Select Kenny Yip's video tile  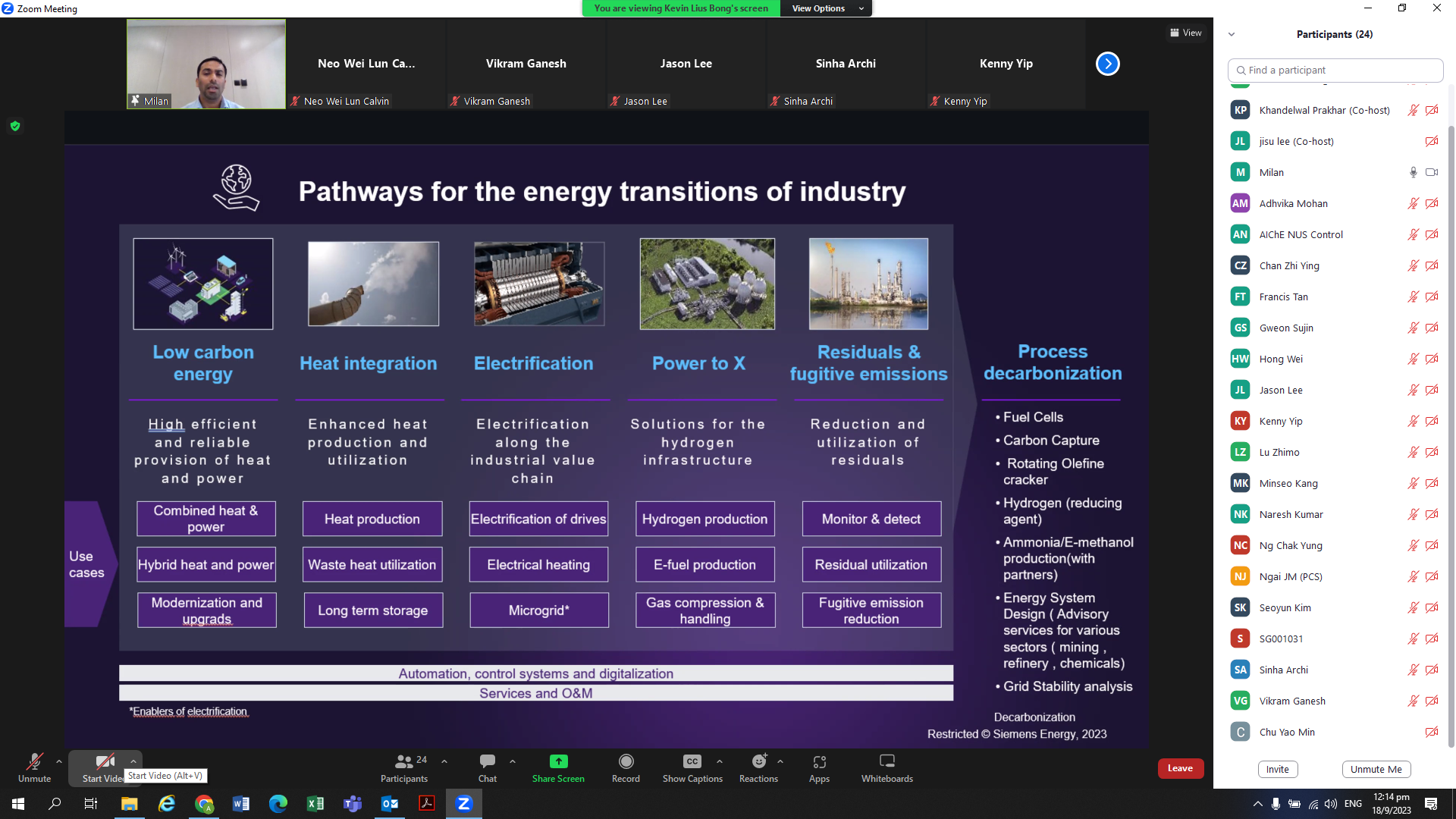pos(1006,64)
